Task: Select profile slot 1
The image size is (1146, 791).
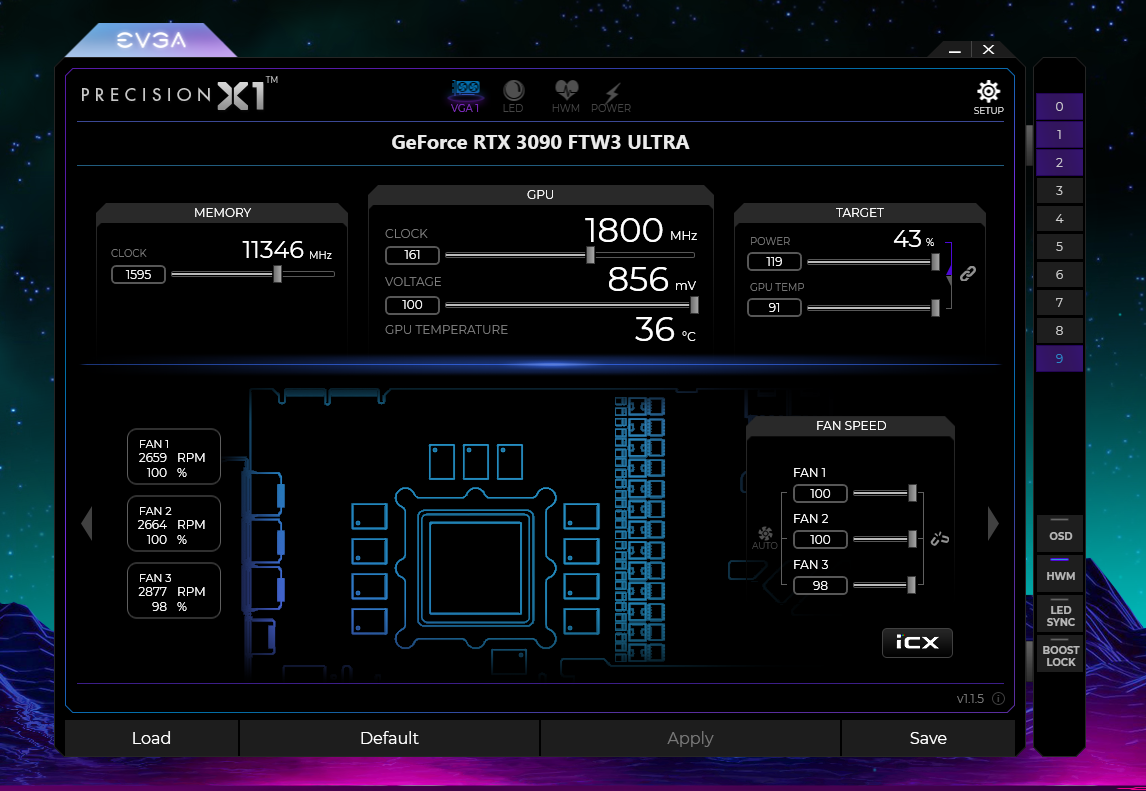Action: [x=1059, y=135]
